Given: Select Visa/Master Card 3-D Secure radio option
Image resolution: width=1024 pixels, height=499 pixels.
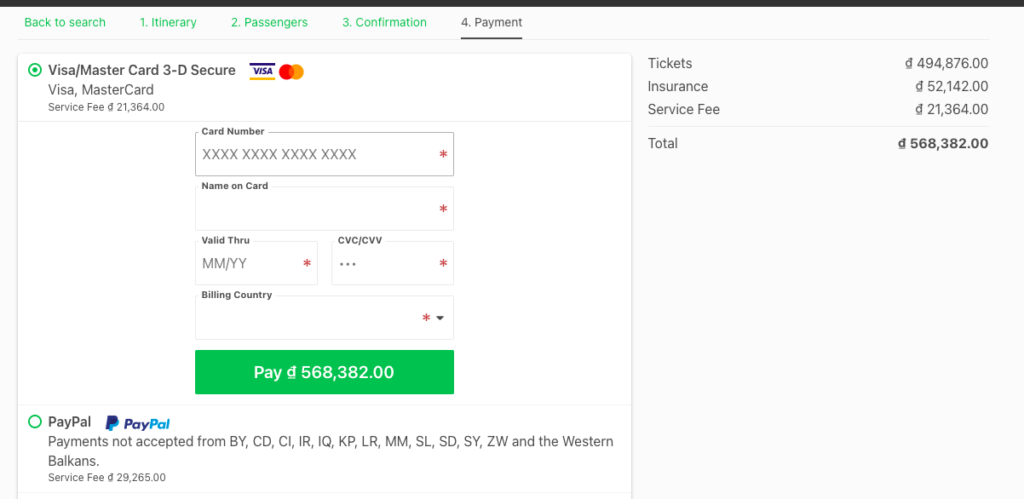Looking at the screenshot, I should click(x=35, y=70).
